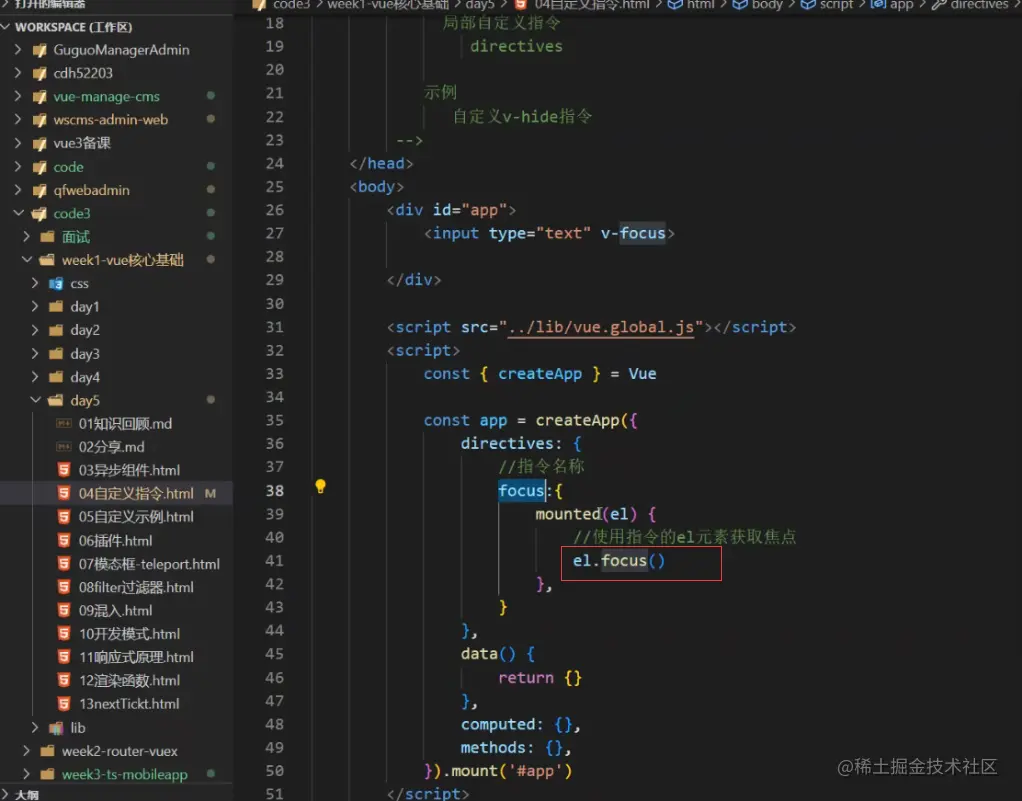
Task: Click the day5 open folder icon
Action: (x=56, y=400)
